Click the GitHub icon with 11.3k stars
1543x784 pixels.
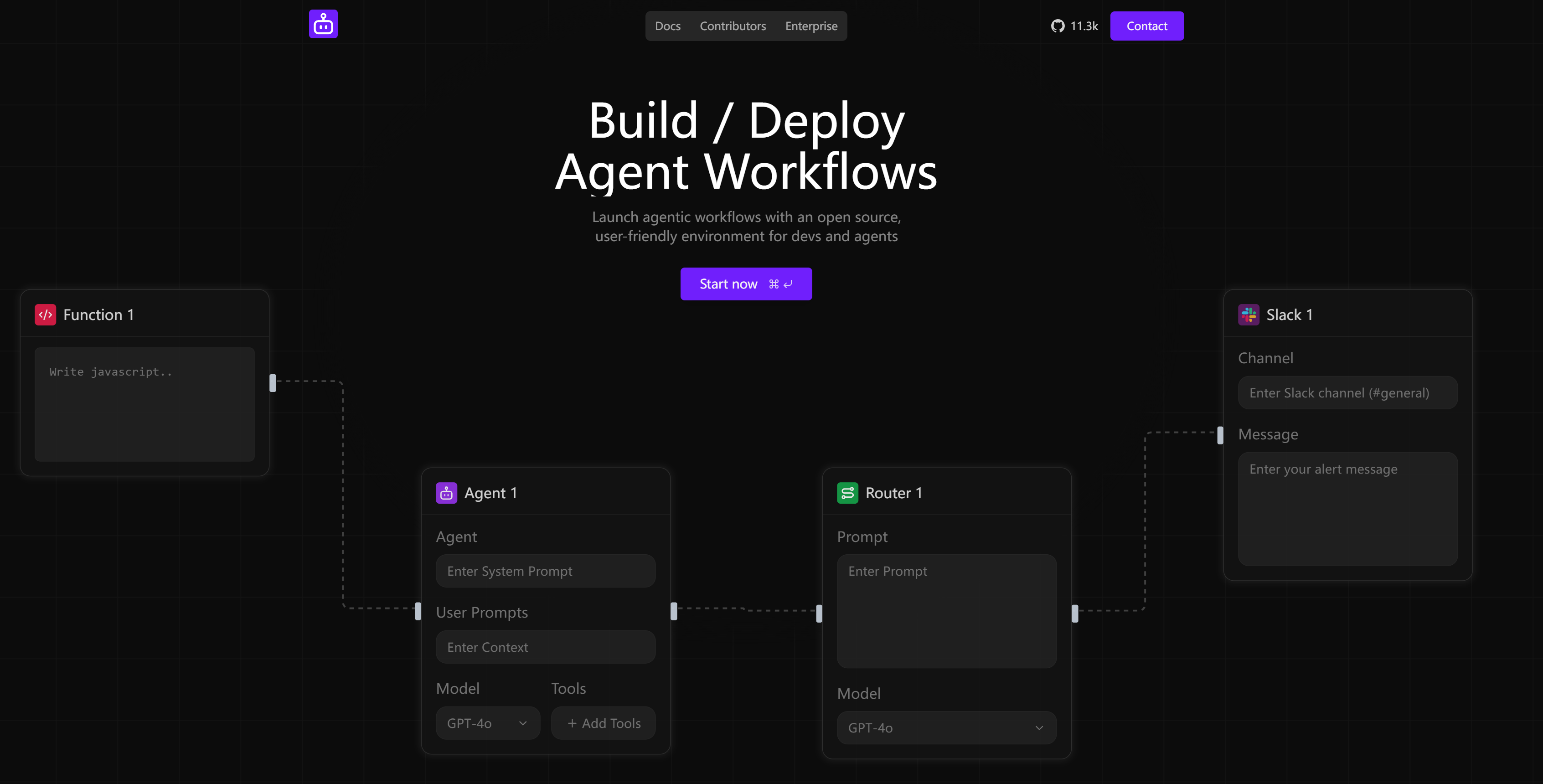coord(1057,26)
